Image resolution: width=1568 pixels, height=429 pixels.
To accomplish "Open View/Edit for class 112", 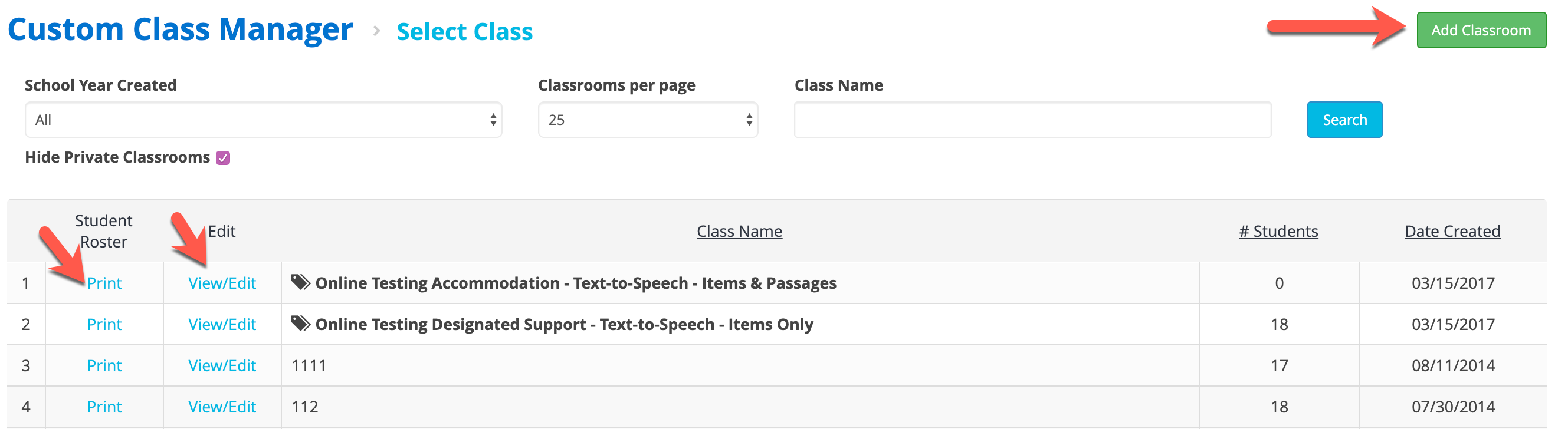I will 222,407.
